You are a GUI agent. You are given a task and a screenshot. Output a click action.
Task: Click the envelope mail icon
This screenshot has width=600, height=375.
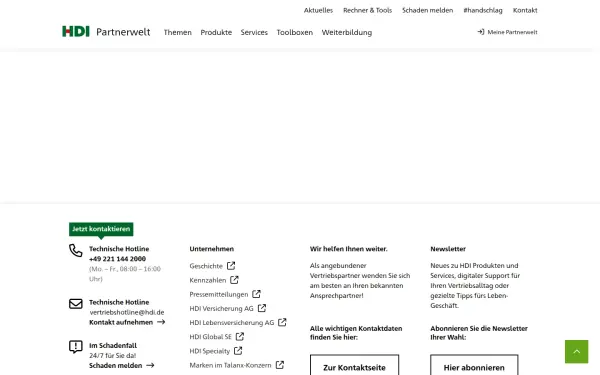tap(76, 303)
